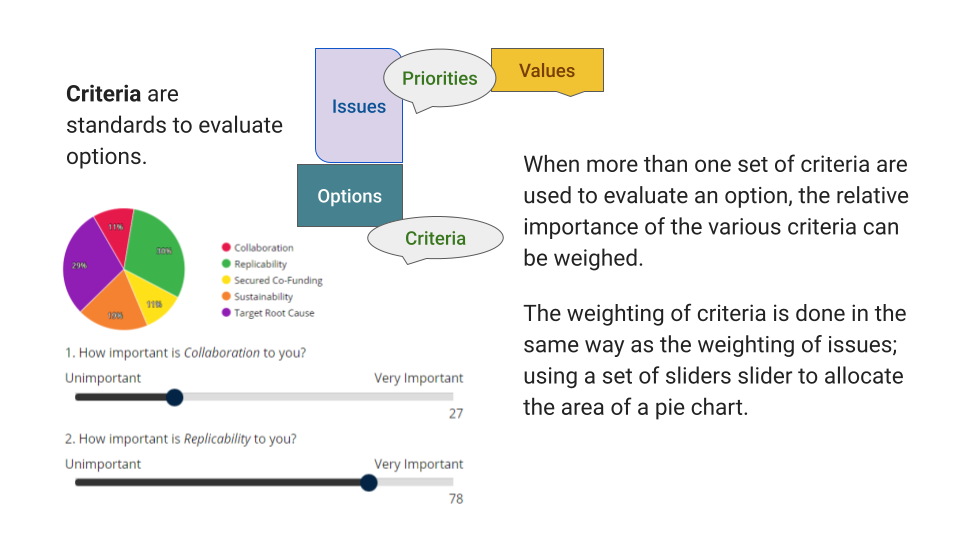Image resolution: width=960 pixels, height=540 pixels.
Task: Click the Collaboration slider handle
Action: point(174,397)
